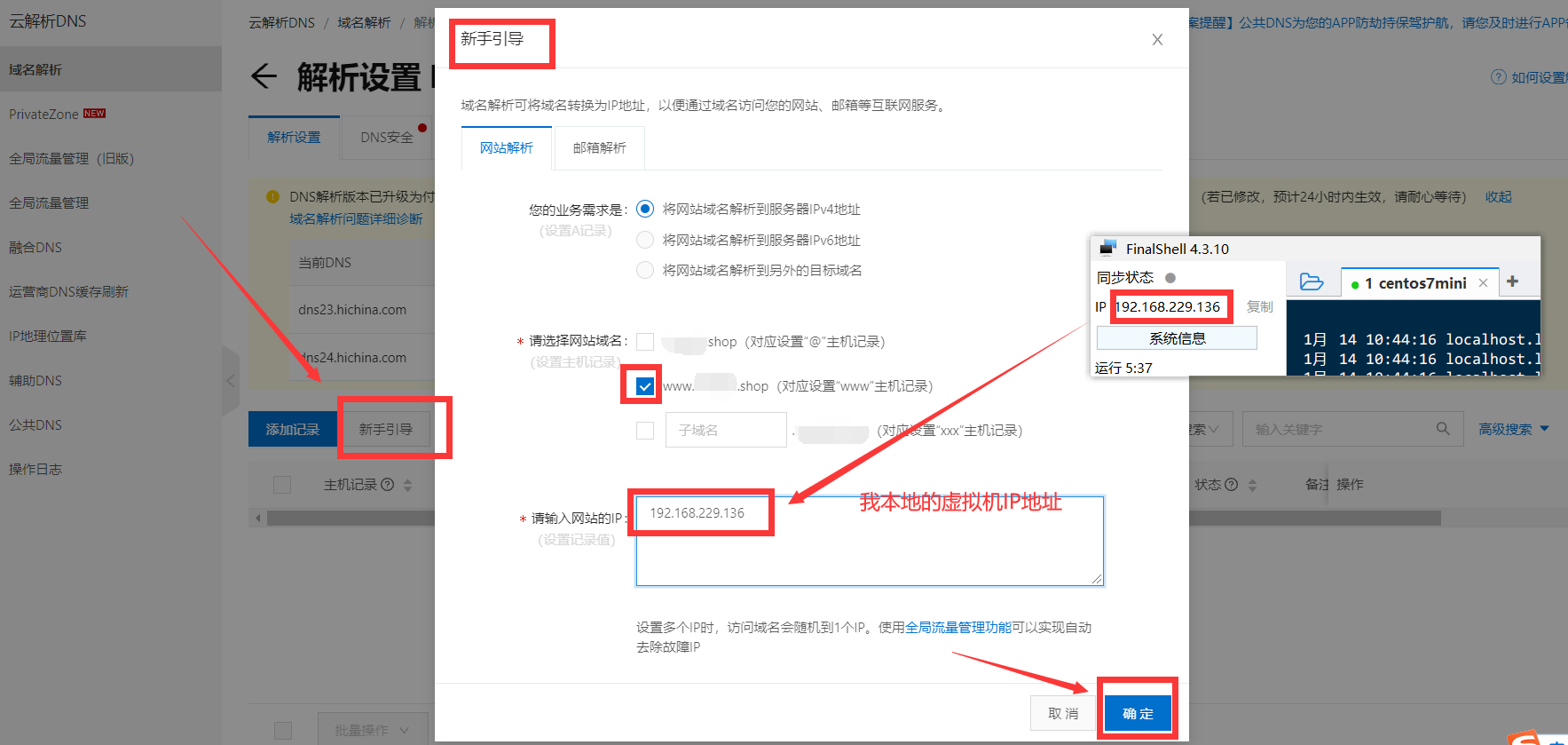1568x745 pixels.
Task: Click the 收起 link in the notice bar
Action: 1499,196
